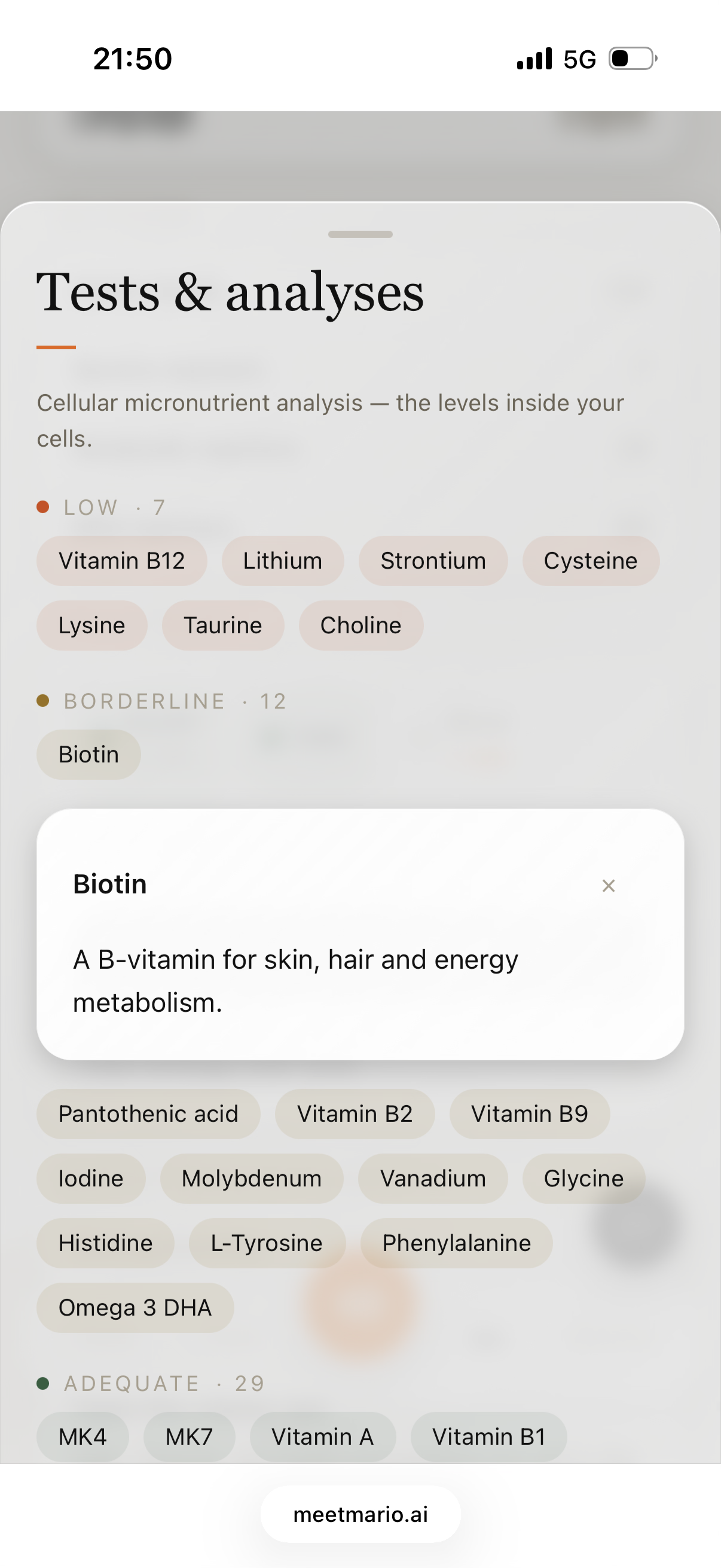Select the Vitamin B12 chip

[x=122, y=560]
